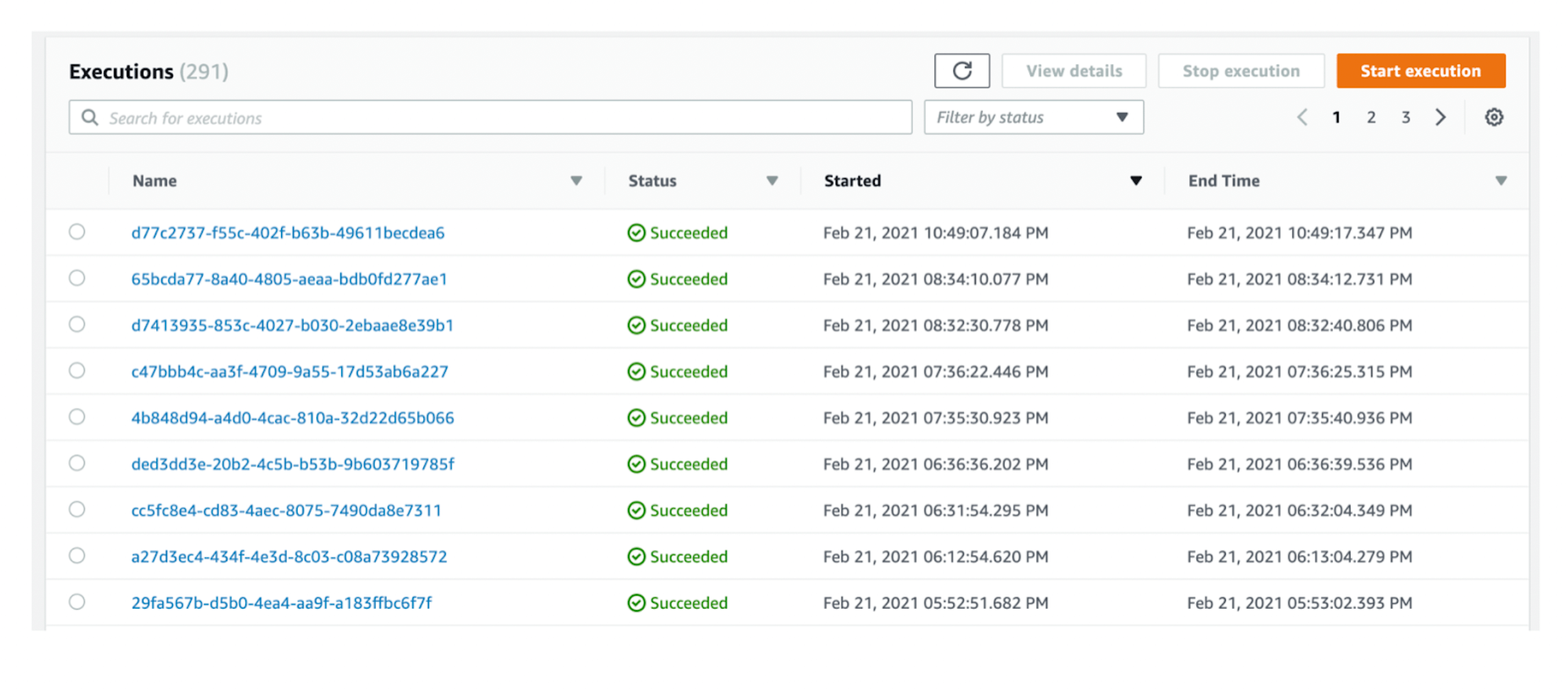
Task: Click the Started column header label
Action: [852, 181]
